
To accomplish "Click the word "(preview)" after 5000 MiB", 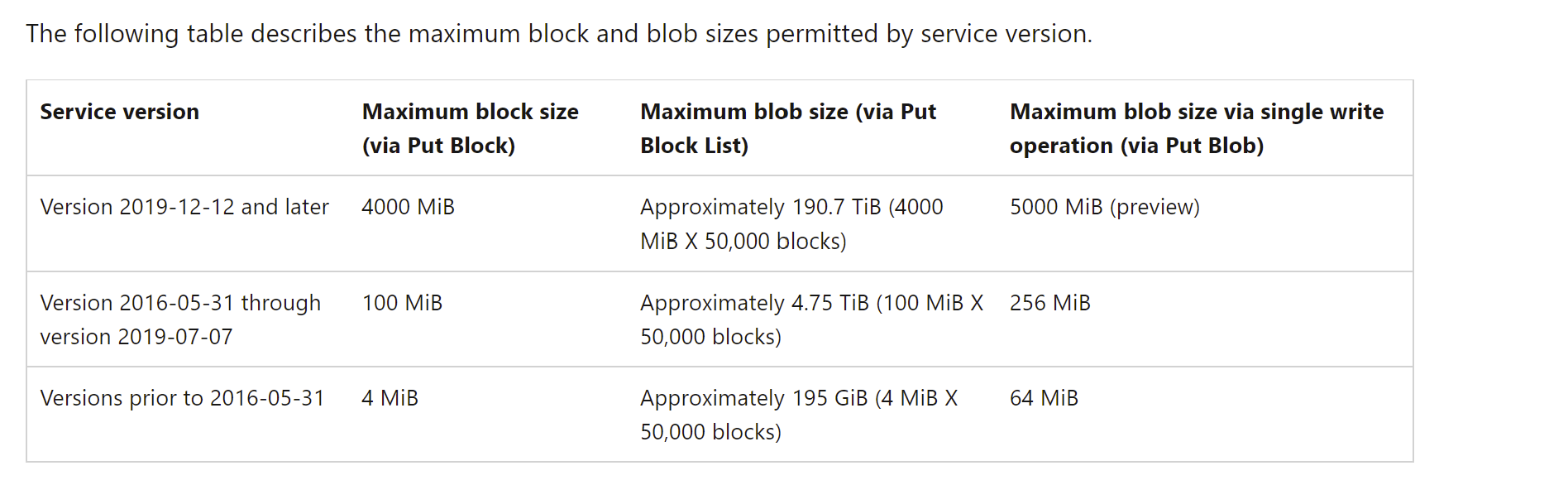I will pyautogui.click(x=1154, y=207).
